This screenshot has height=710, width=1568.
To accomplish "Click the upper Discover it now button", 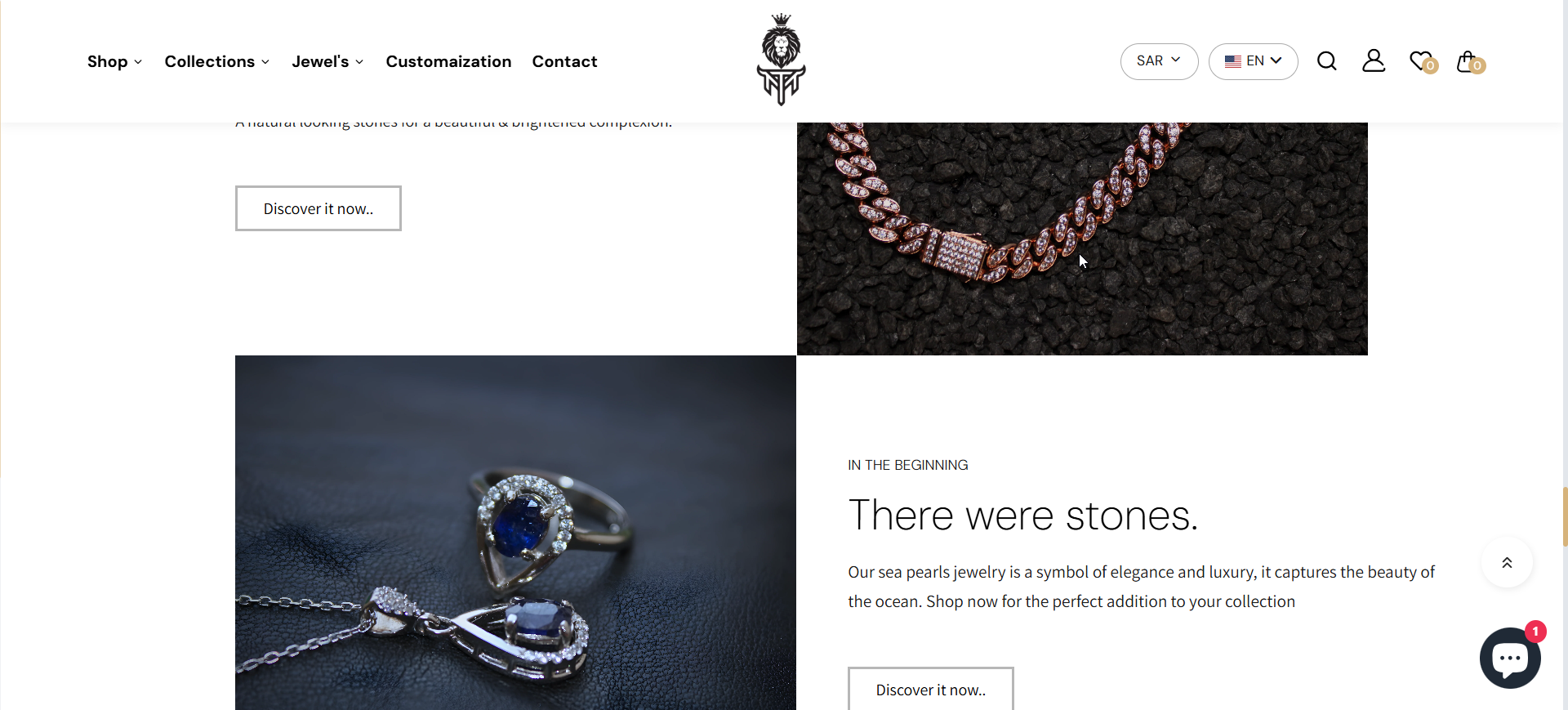I will 318,208.
